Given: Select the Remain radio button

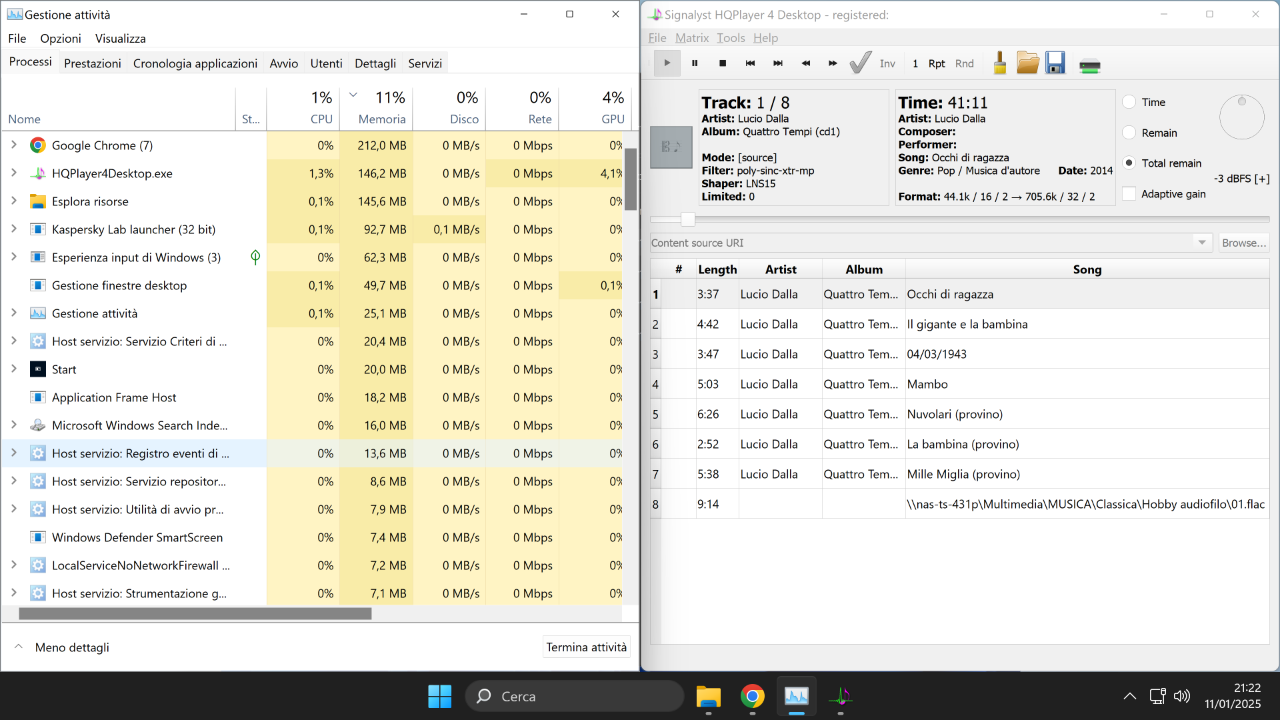Looking at the screenshot, I should (x=1129, y=132).
